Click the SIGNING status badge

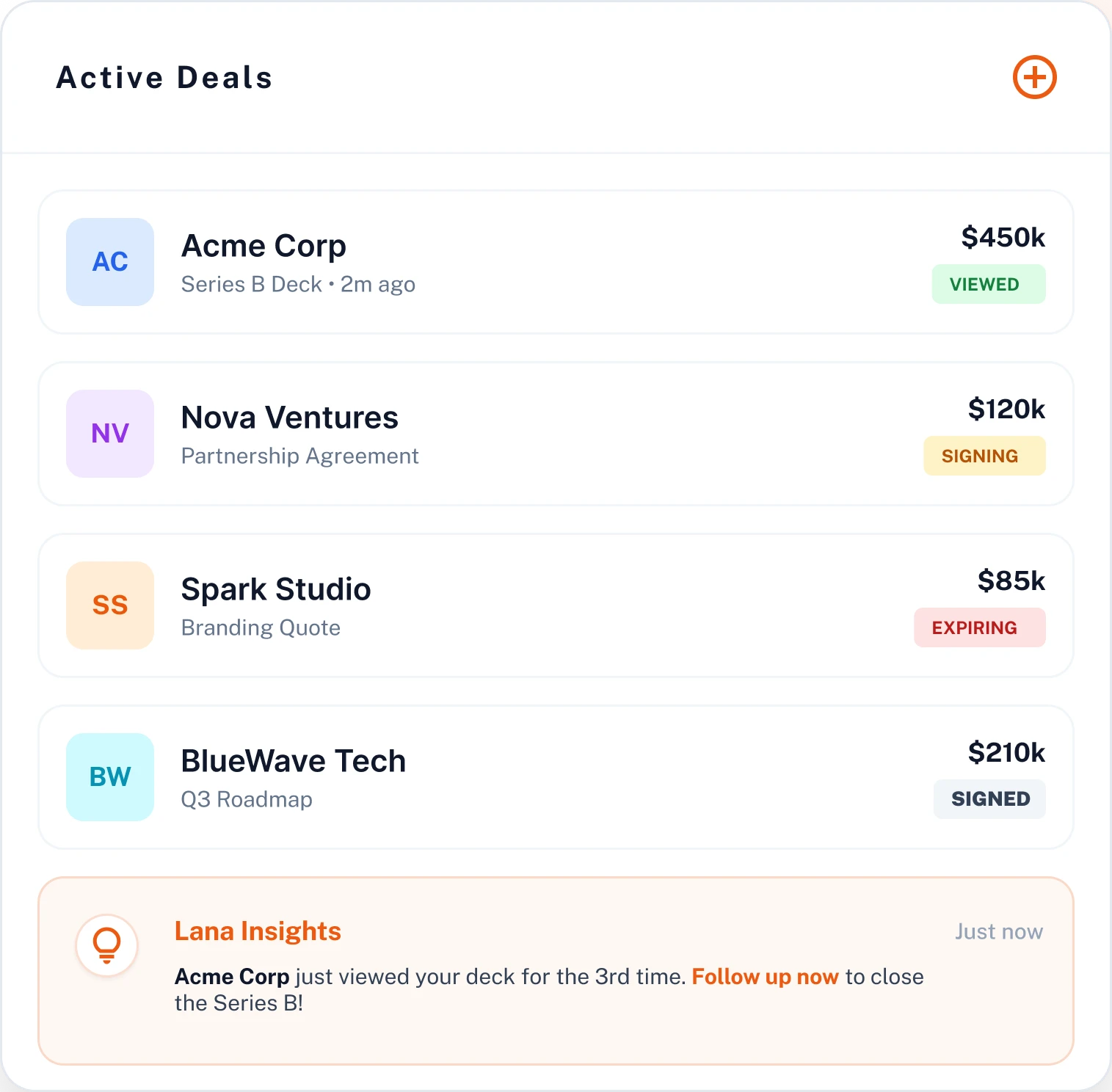[984, 456]
